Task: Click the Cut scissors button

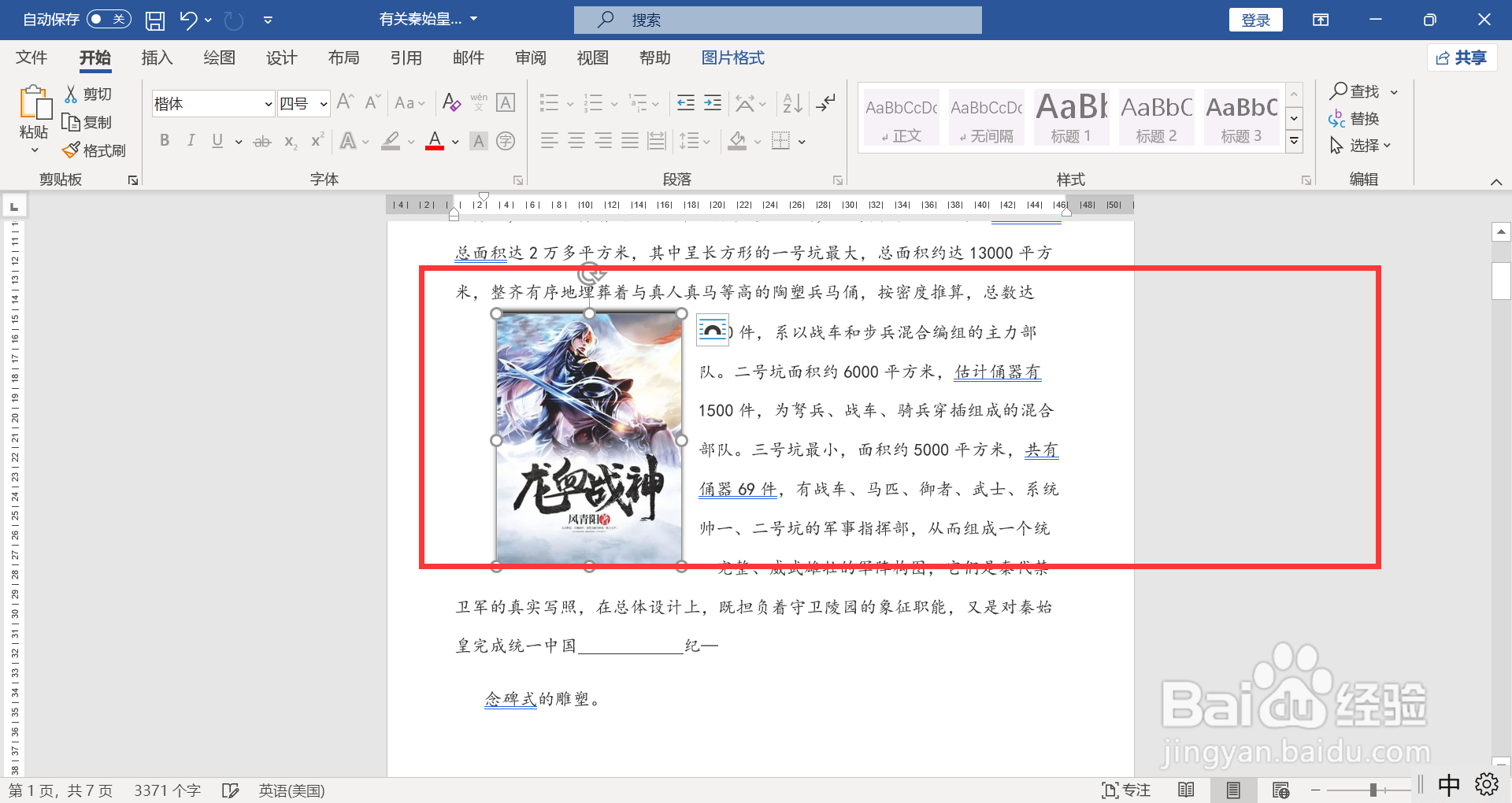Action: point(87,94)
